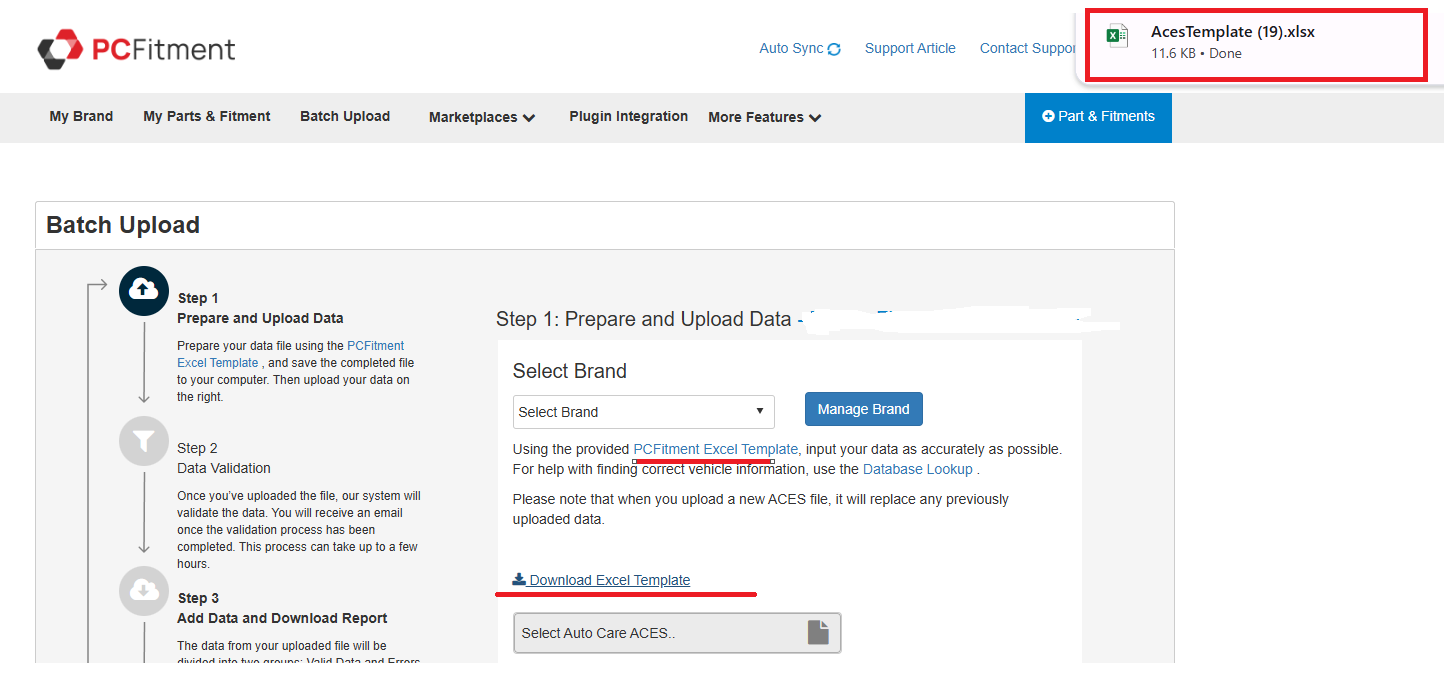
Task: Go to My Parts & Fitment
Action: coord(207,117)
